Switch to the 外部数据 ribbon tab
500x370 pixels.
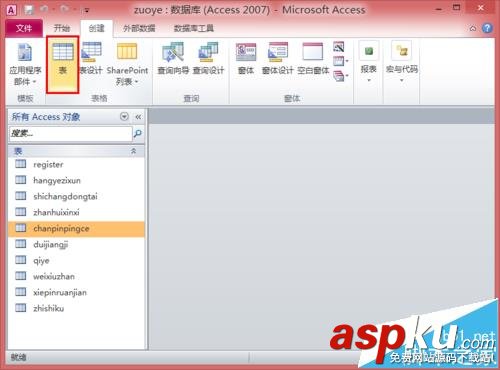coord(139,28)
